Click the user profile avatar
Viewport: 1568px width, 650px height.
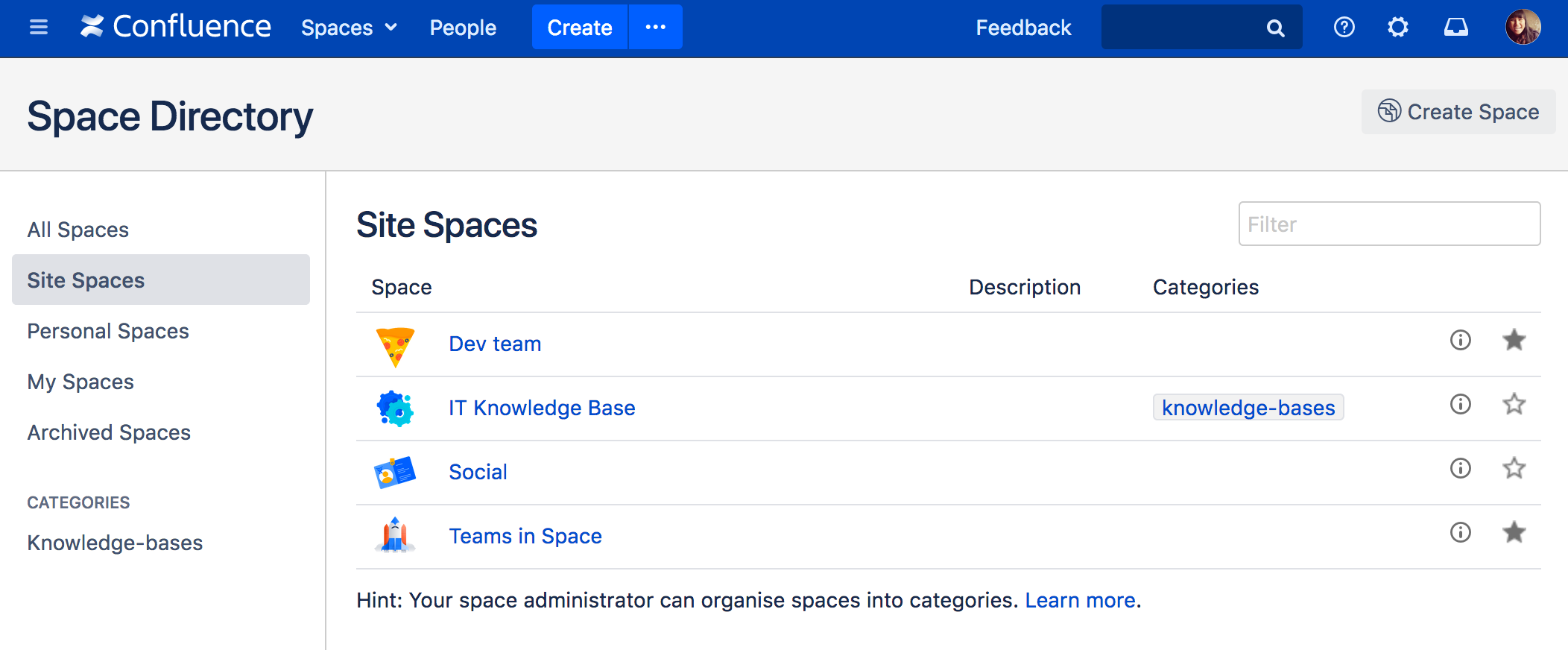(1523, 28)
